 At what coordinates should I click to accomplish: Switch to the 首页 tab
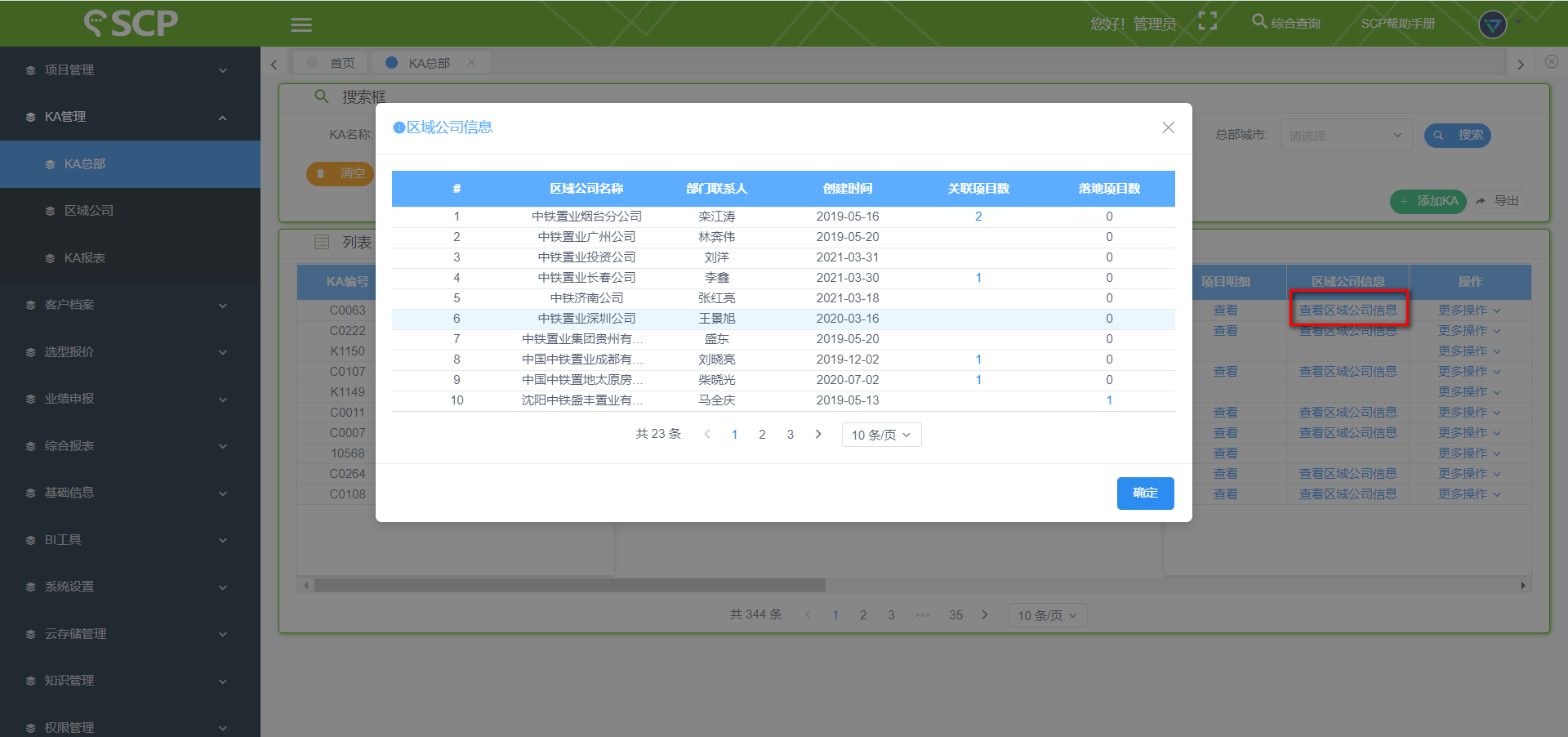click(332, 63)
